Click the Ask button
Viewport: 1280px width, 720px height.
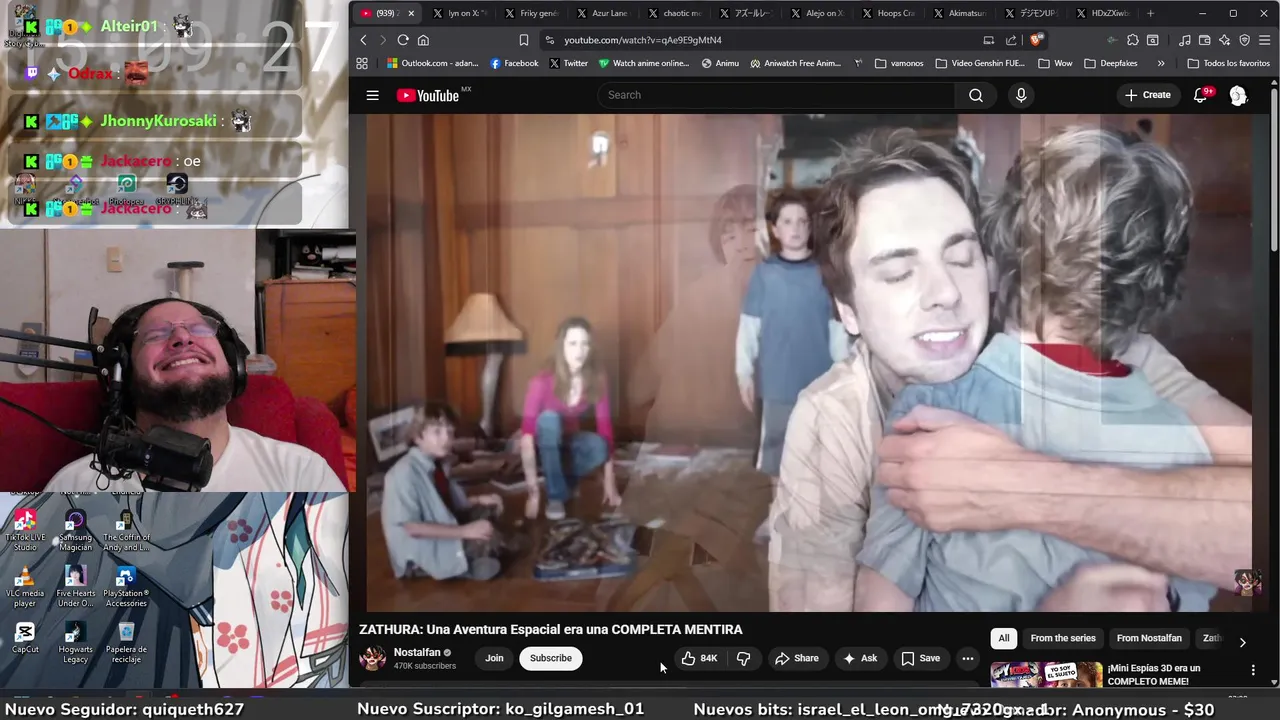point(860,658)
